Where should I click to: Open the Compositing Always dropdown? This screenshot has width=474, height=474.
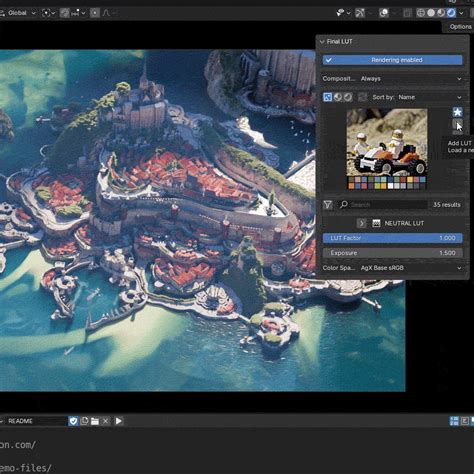(x=411, y=79)
